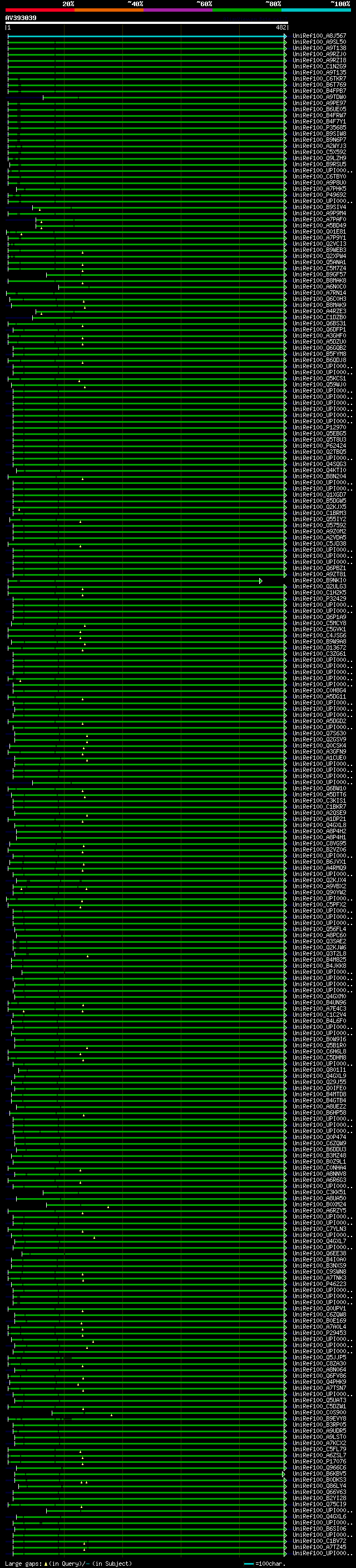
Task: Select the UniRef100_P32429 entry
Action: [x=319, y=598]
